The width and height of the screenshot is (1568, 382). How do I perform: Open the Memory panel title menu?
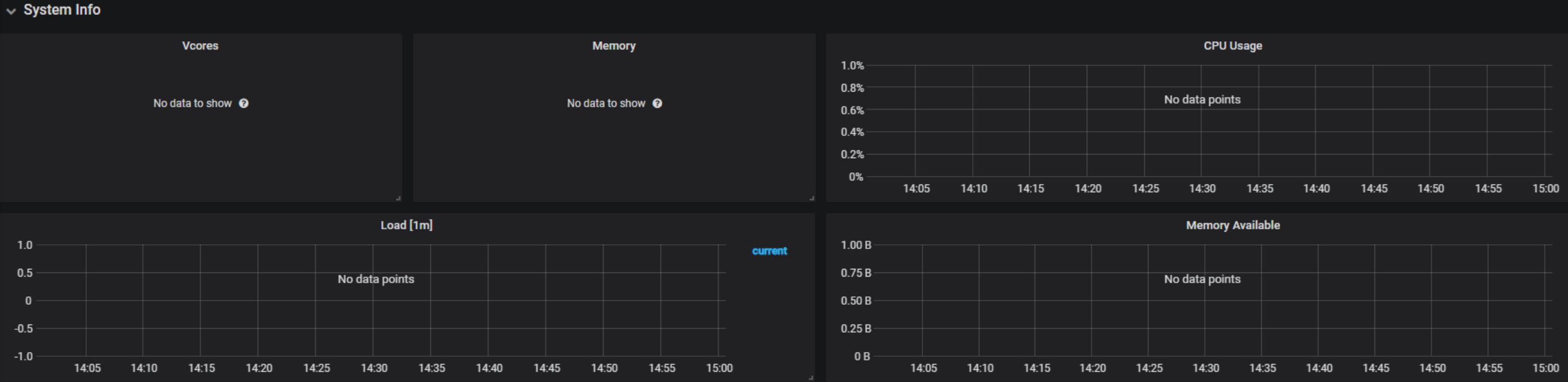[614, 46]
